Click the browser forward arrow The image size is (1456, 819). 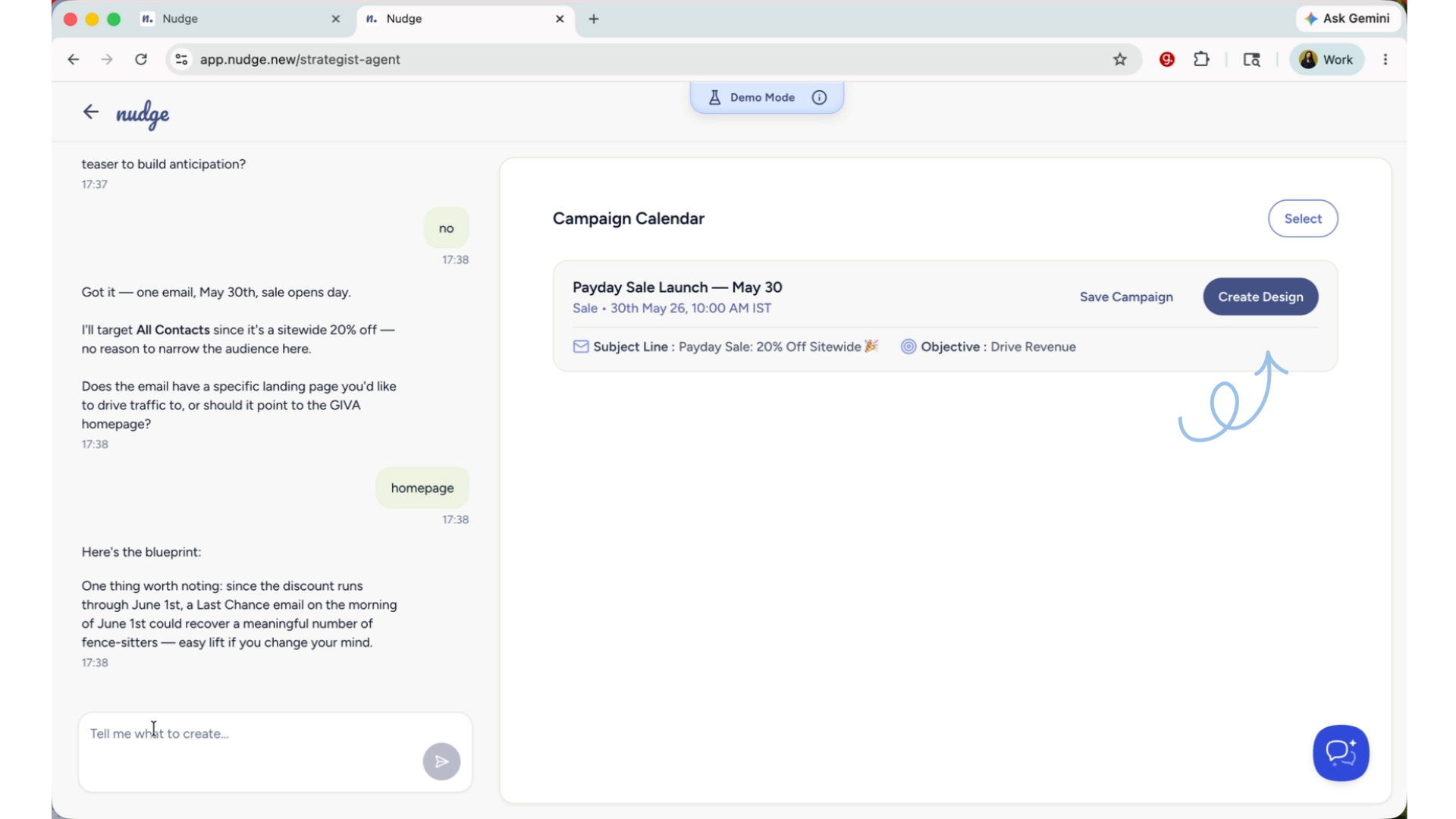click(107, 59)
